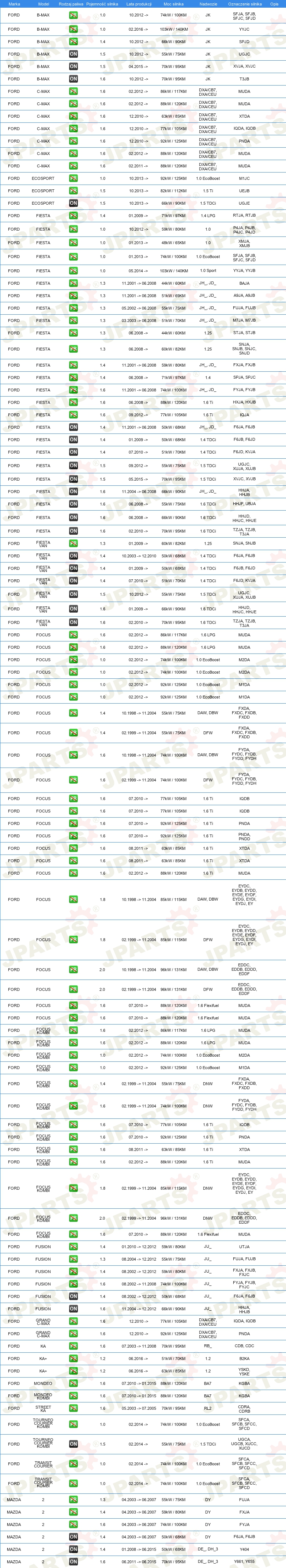Viewport: 286px width, 1568px height.
Task: Click diesel ON icon in MAZDA 2 Y601, Y655 row
Action: (x=73, y=1562)
